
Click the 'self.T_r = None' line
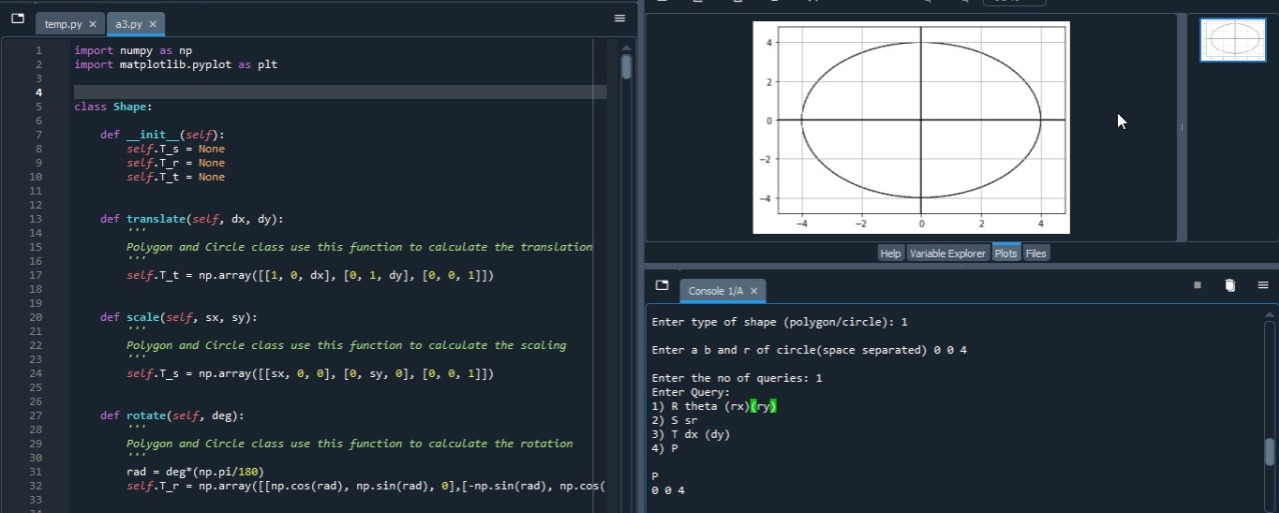176,162
